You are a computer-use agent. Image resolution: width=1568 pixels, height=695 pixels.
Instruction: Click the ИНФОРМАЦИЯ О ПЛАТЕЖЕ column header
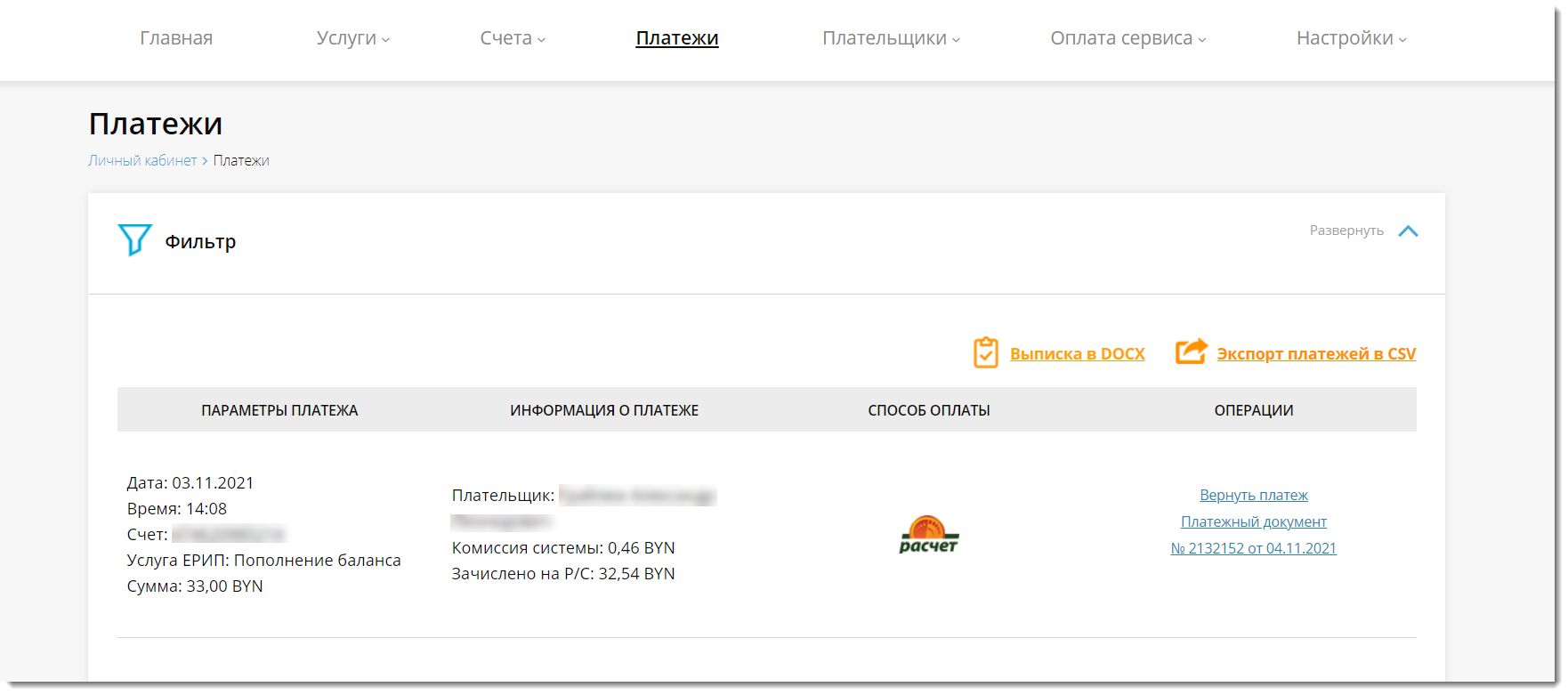point(604,410)
